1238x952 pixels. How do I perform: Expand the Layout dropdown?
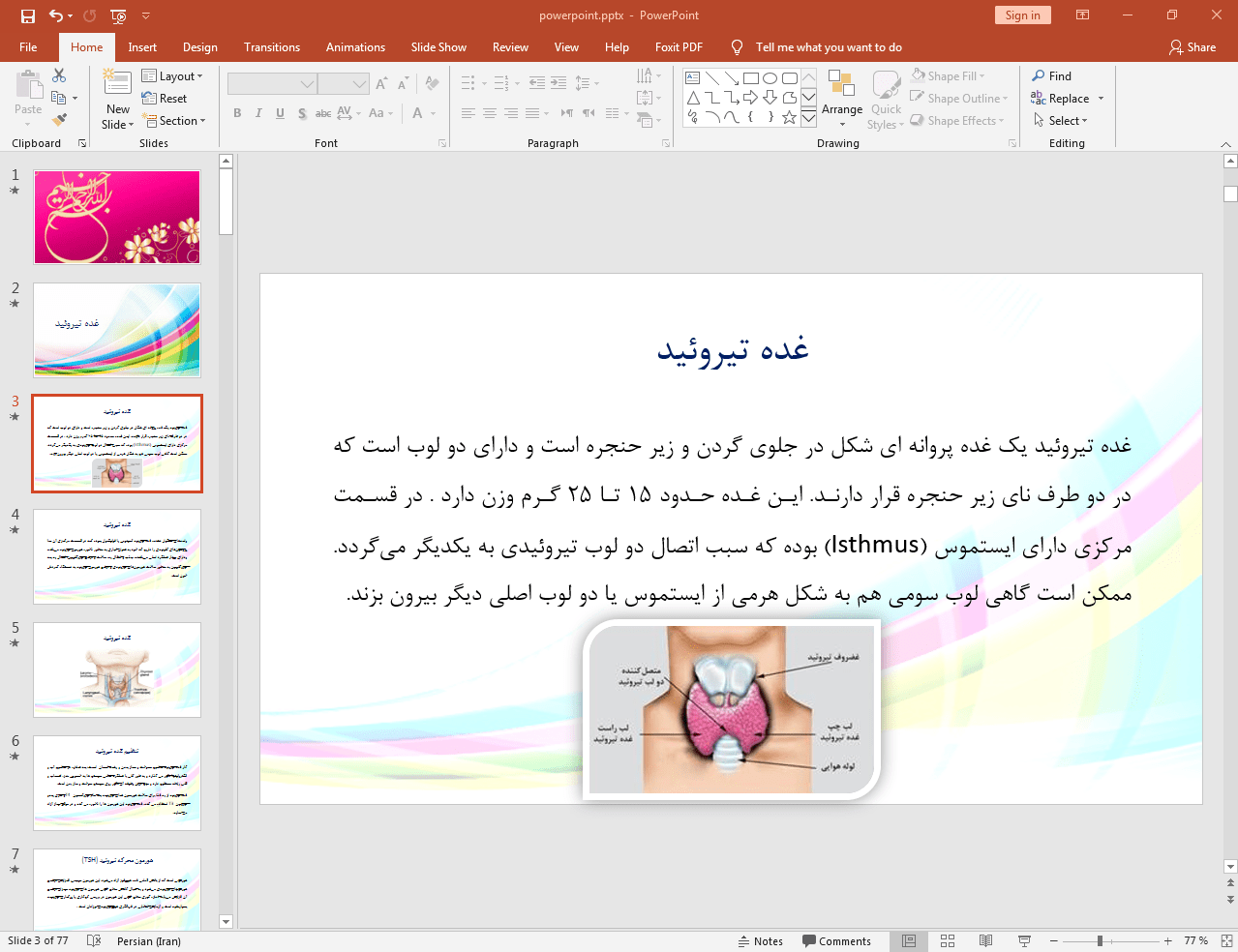coord(172,76)
